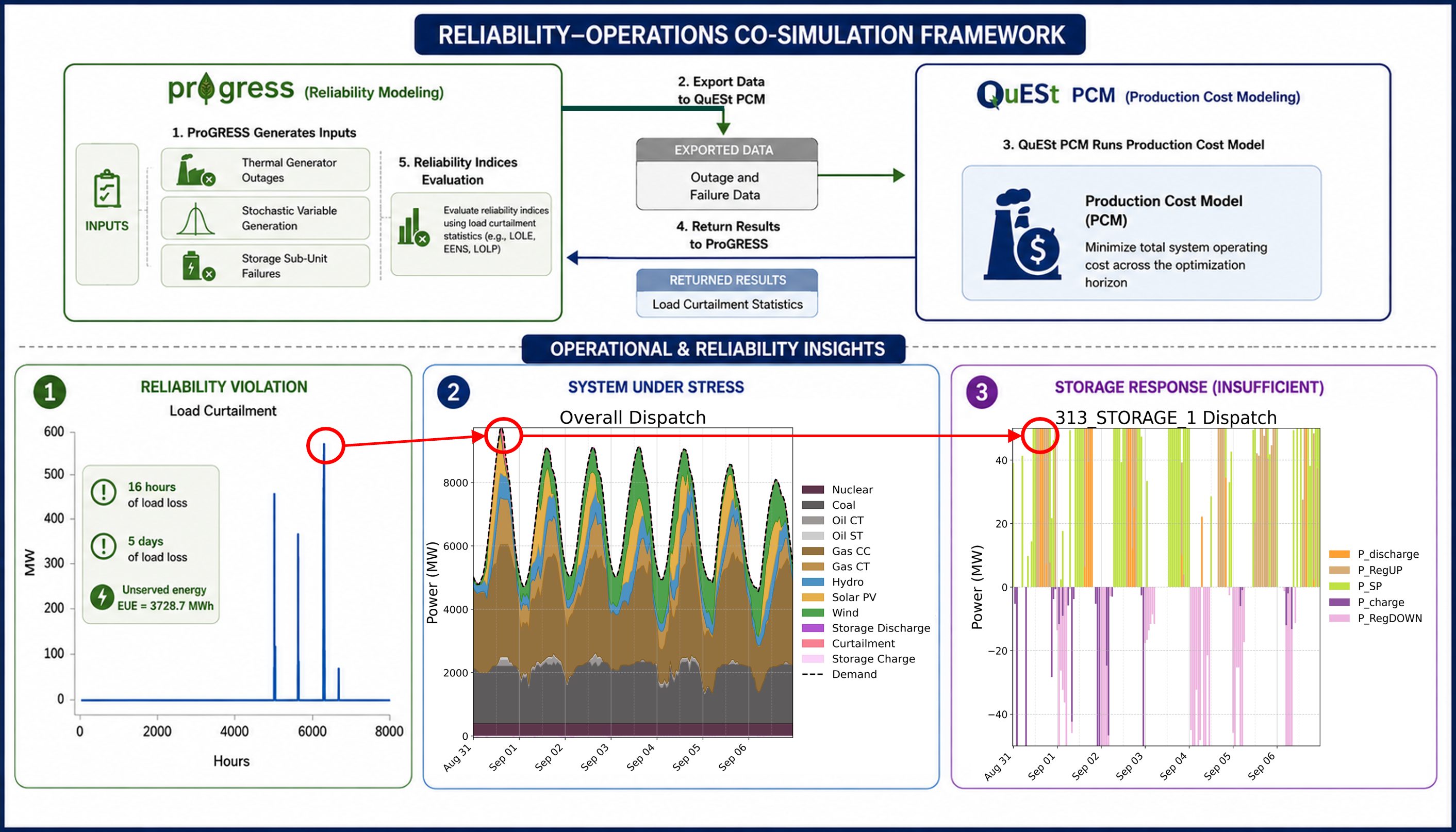Click the Operational & Reliability Insights banner
The height and width of the screenshot is (832, 1456).
(714, 349)
